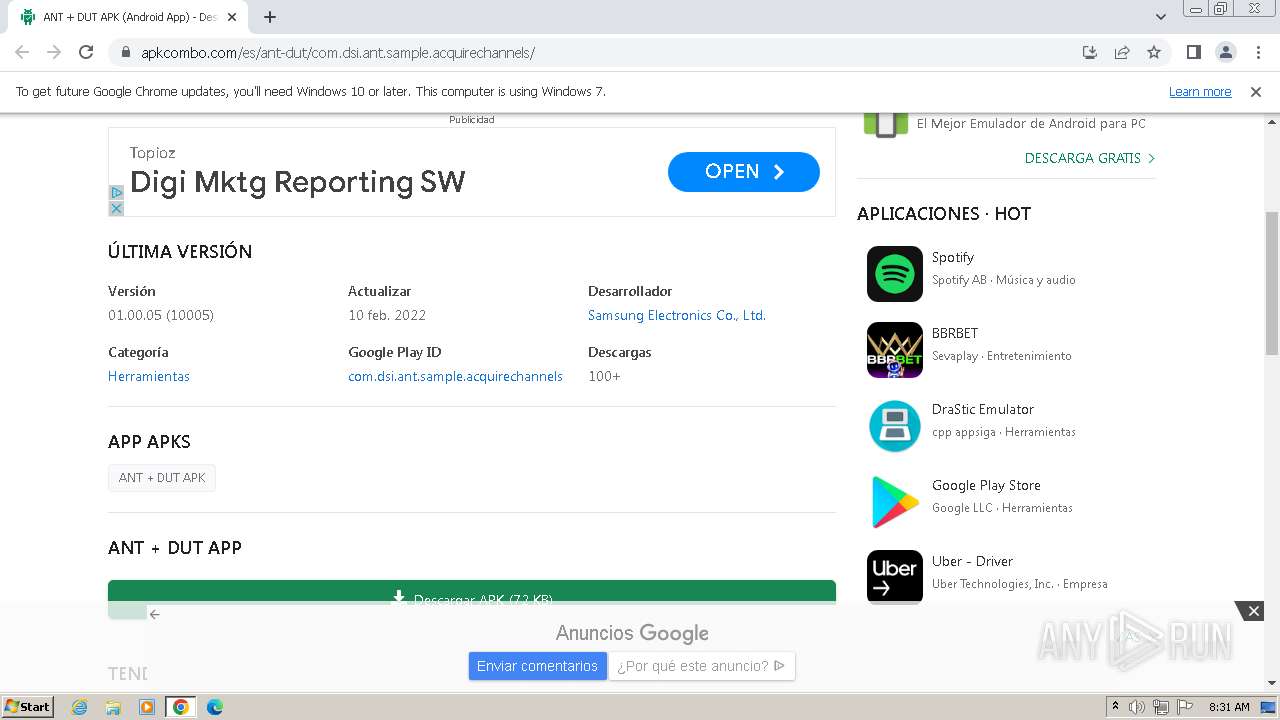Open volume control in tray
The height and width of the screenshot is (720, 1280).
point(1137,707)
